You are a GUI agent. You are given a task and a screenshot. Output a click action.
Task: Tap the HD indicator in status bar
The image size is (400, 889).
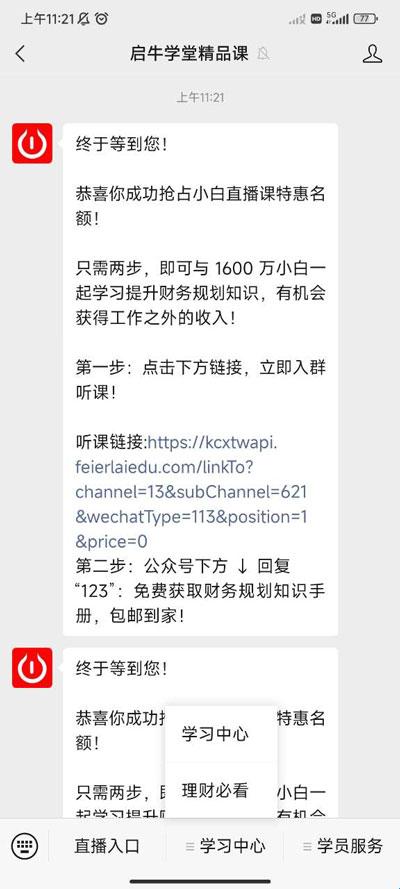point(316,19)
